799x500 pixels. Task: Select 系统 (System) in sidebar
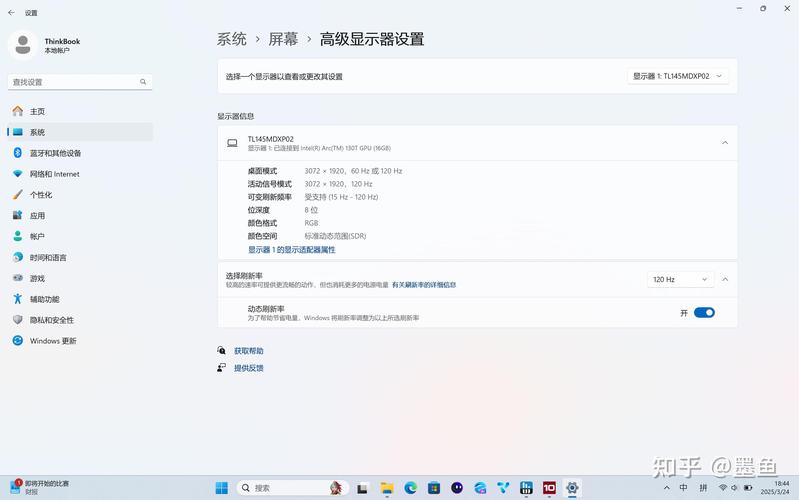(x=80, y=132)
